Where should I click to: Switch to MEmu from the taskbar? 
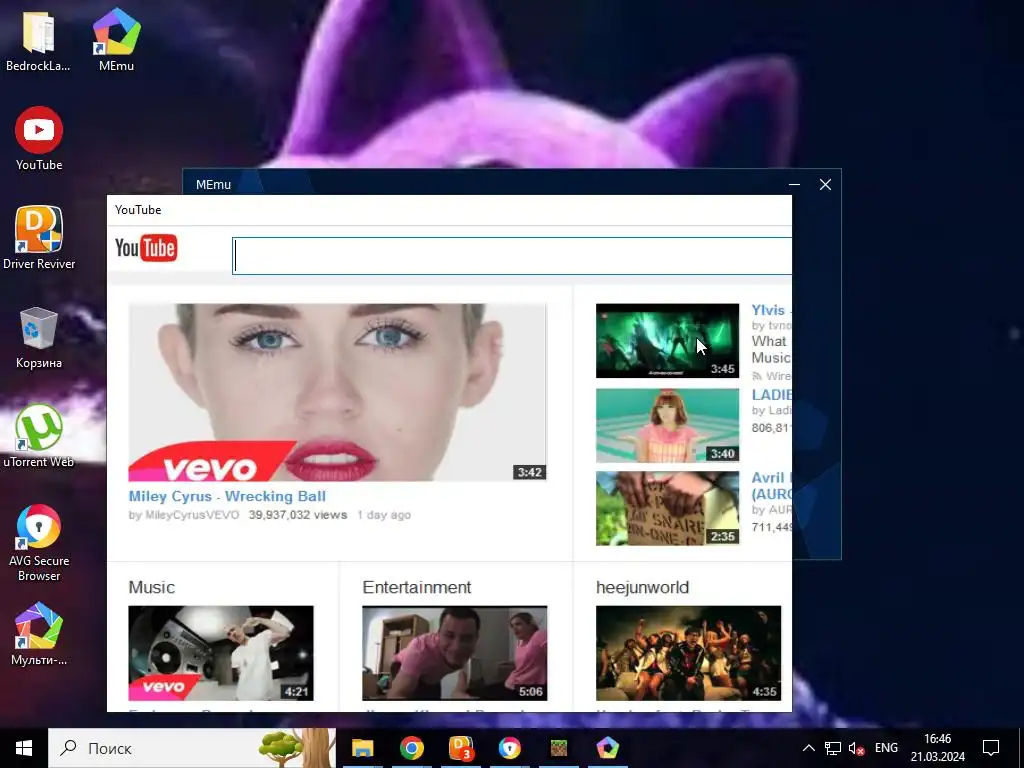pyautogui.click(x=607, y=748)
